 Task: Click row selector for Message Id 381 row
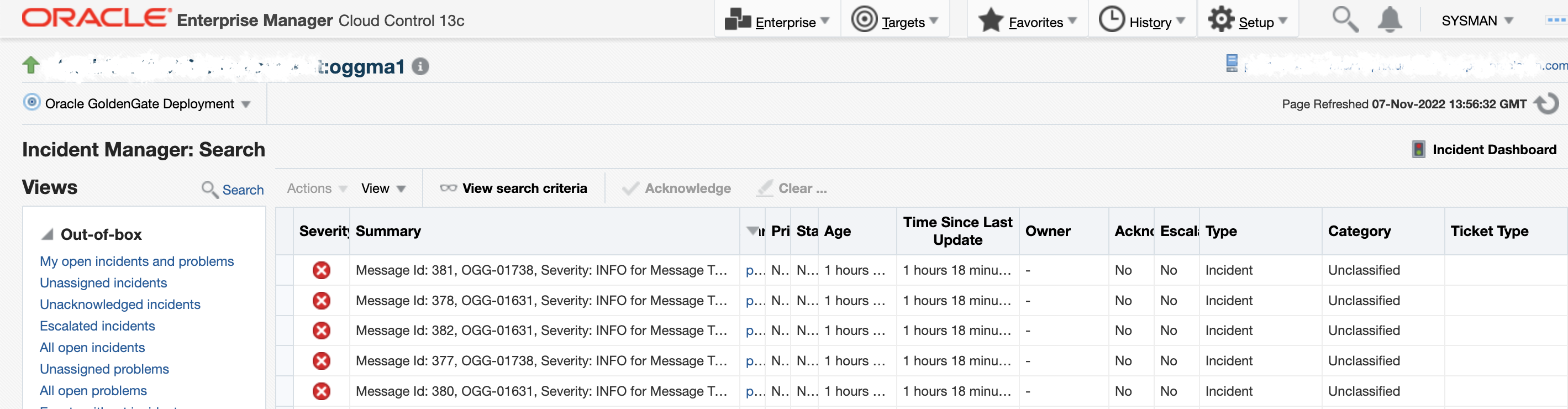tap(284, 270)
